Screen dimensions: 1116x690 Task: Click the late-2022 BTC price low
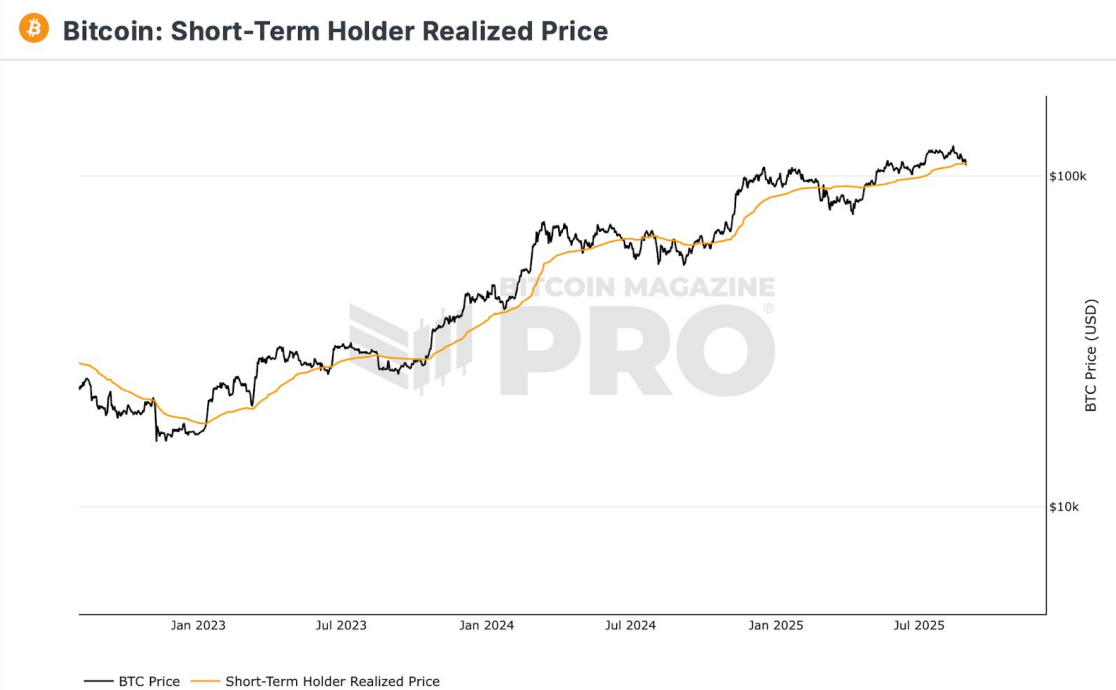point(157,440)
